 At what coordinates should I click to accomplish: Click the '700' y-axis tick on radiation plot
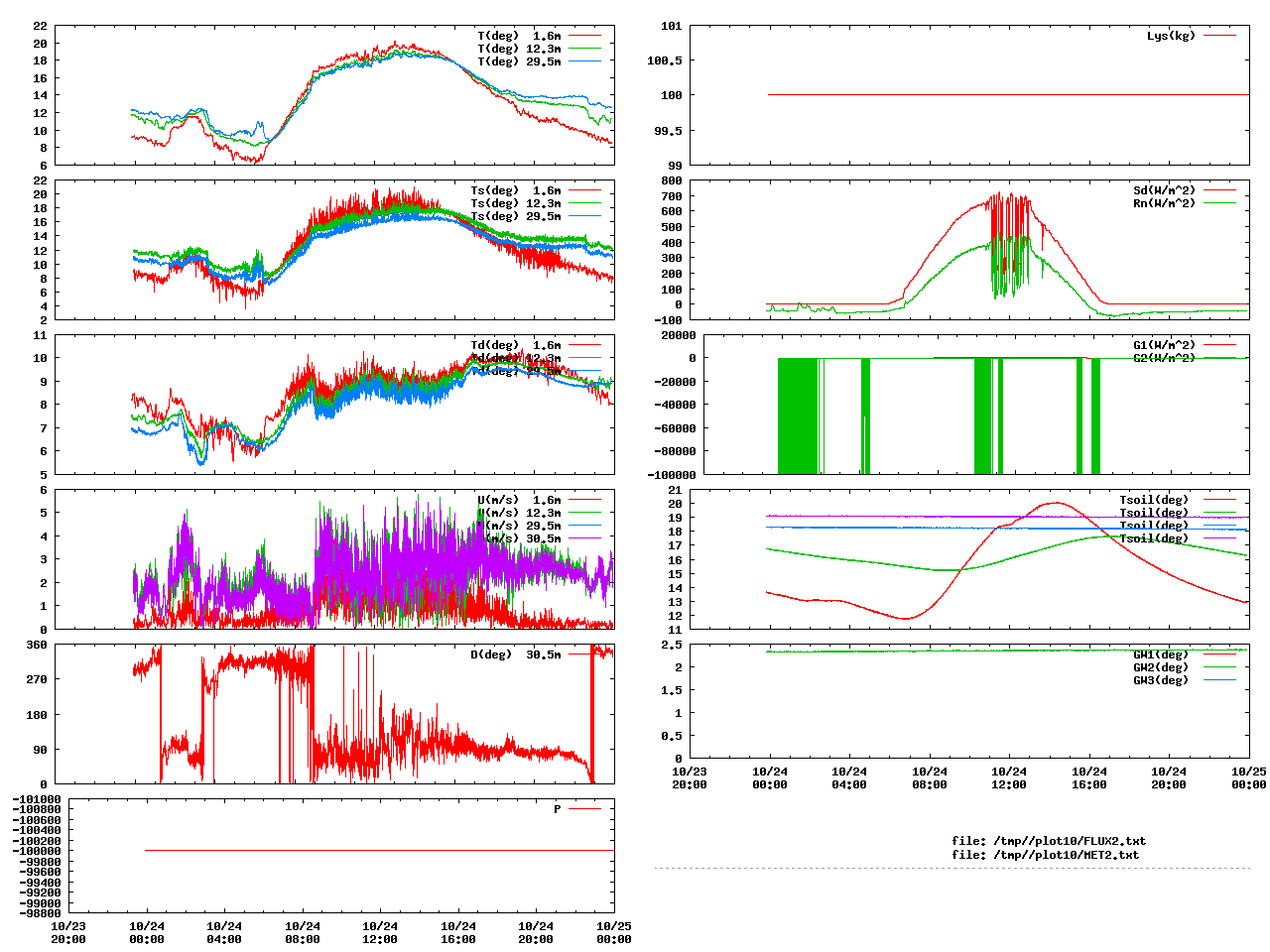pos(672,196)
